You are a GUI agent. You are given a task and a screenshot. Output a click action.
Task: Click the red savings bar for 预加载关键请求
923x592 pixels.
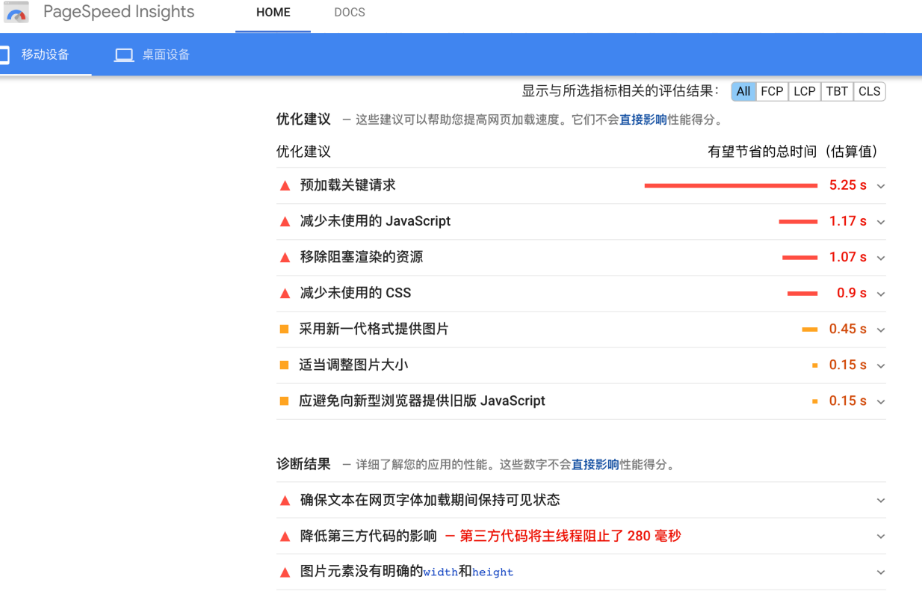tap(730, 186)
